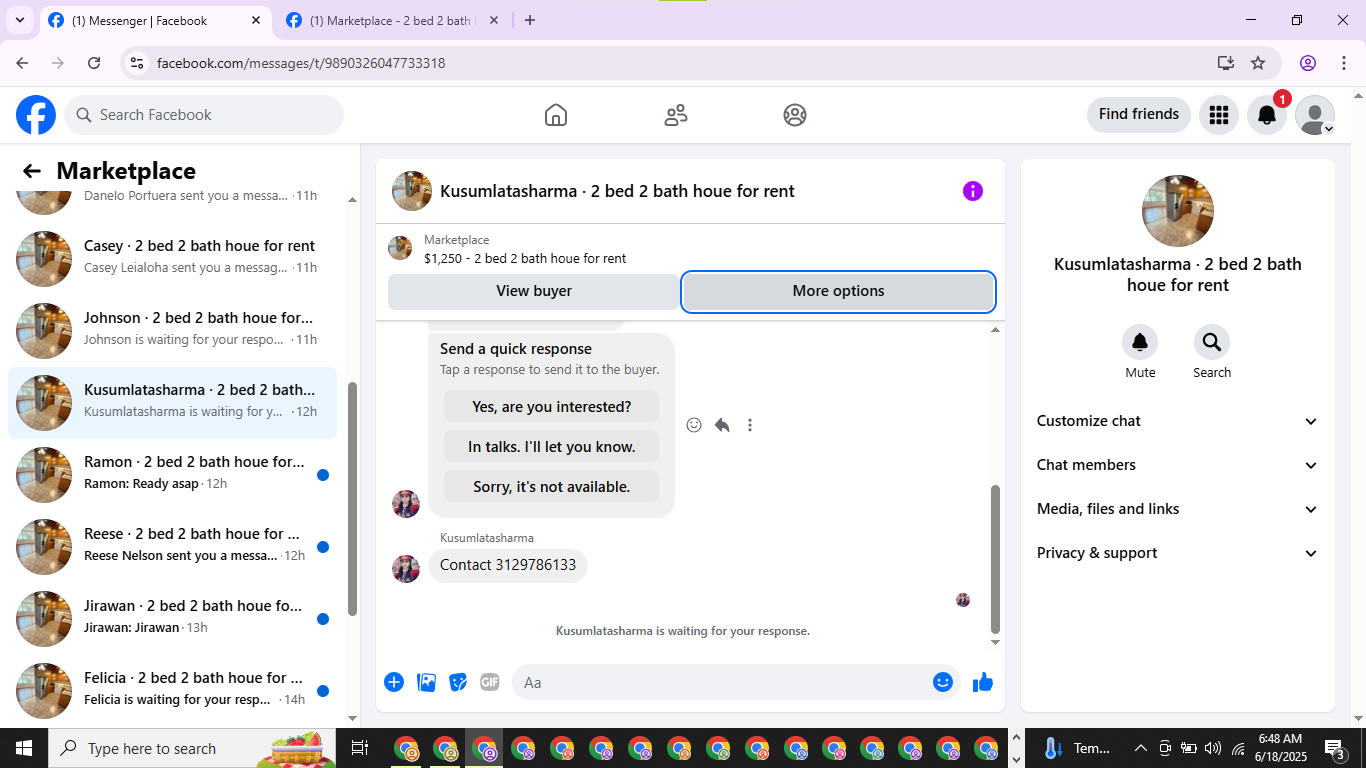Focus the Search Facebook field
This screenshot has width=1366, height=768.
click(204, 115)
